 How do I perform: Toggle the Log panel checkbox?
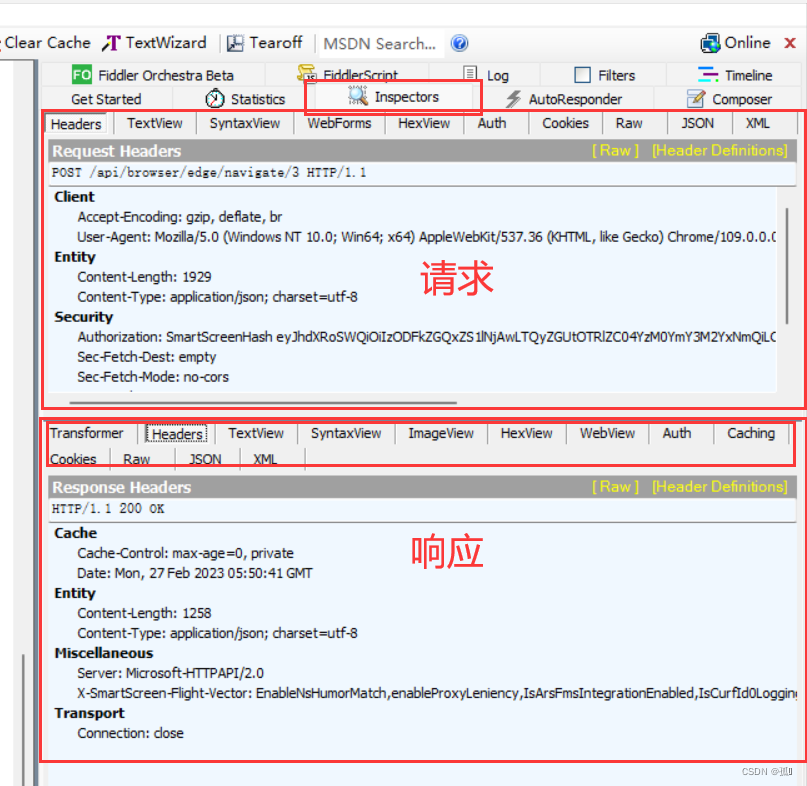coord(468,73)
